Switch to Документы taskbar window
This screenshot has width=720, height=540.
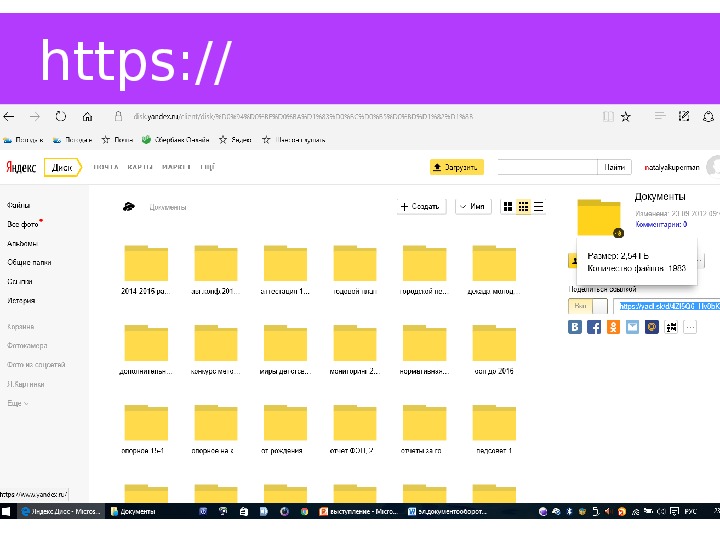133,511
